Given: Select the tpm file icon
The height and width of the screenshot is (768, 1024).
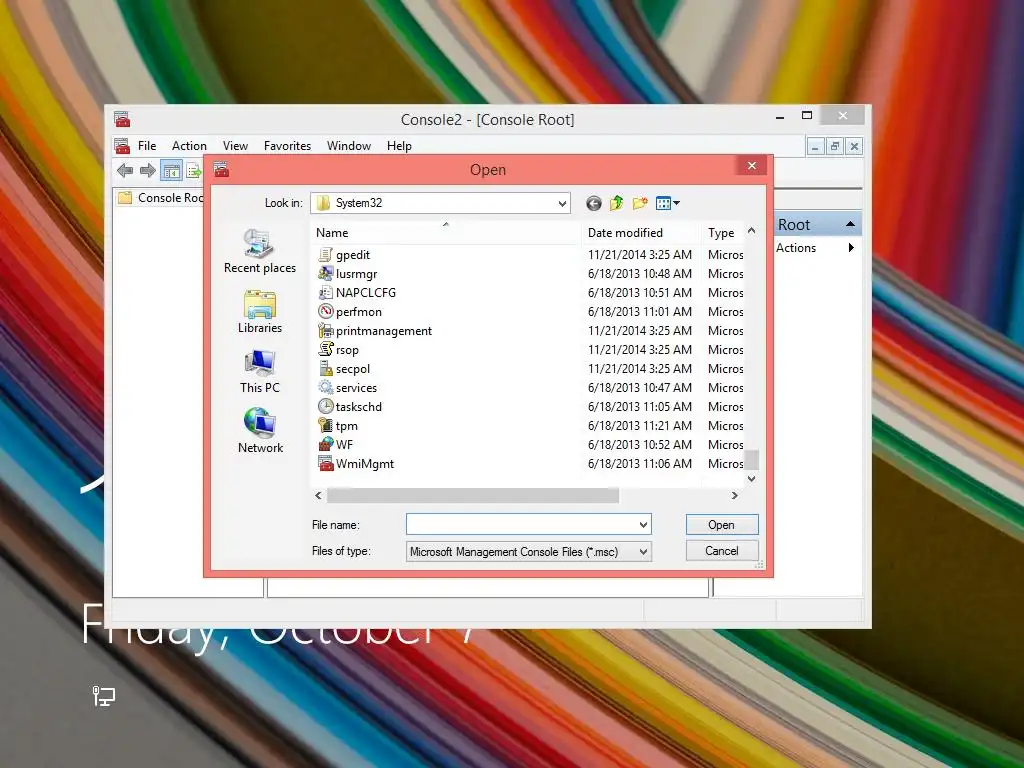Looking at the screenshot, I should [x=325, y=425].
